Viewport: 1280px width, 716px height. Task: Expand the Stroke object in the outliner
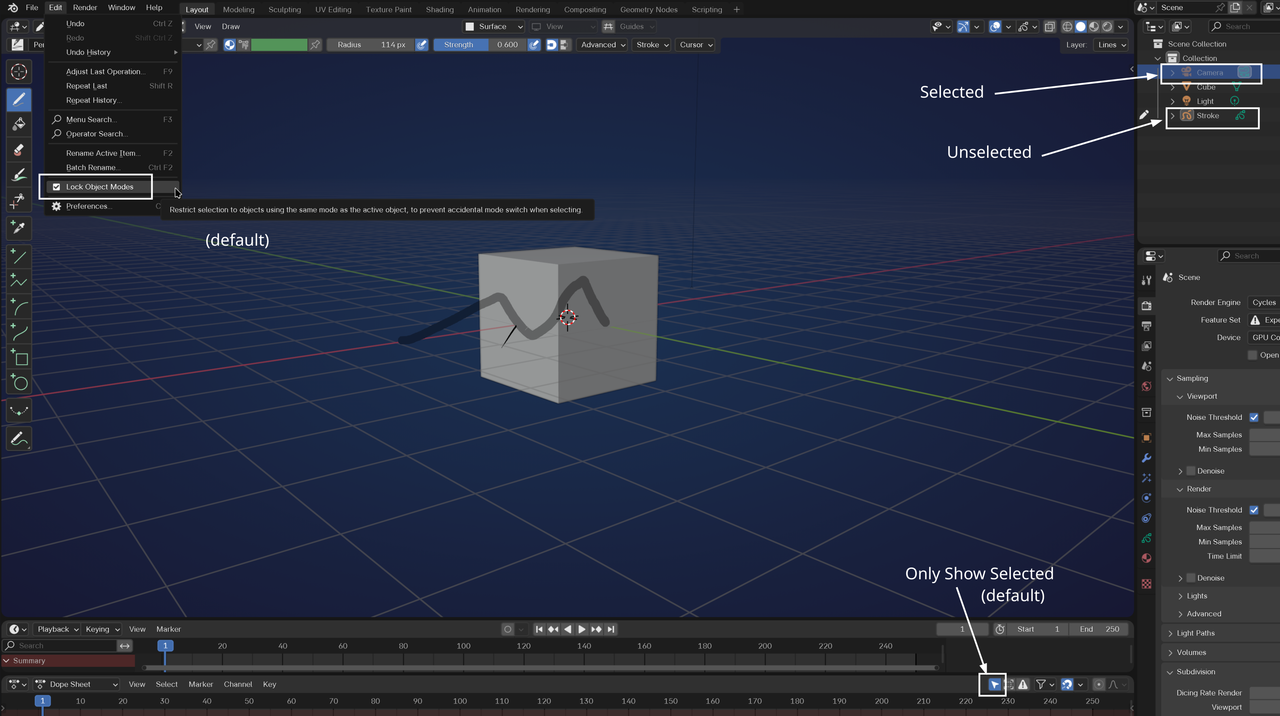pos(1172,115)
